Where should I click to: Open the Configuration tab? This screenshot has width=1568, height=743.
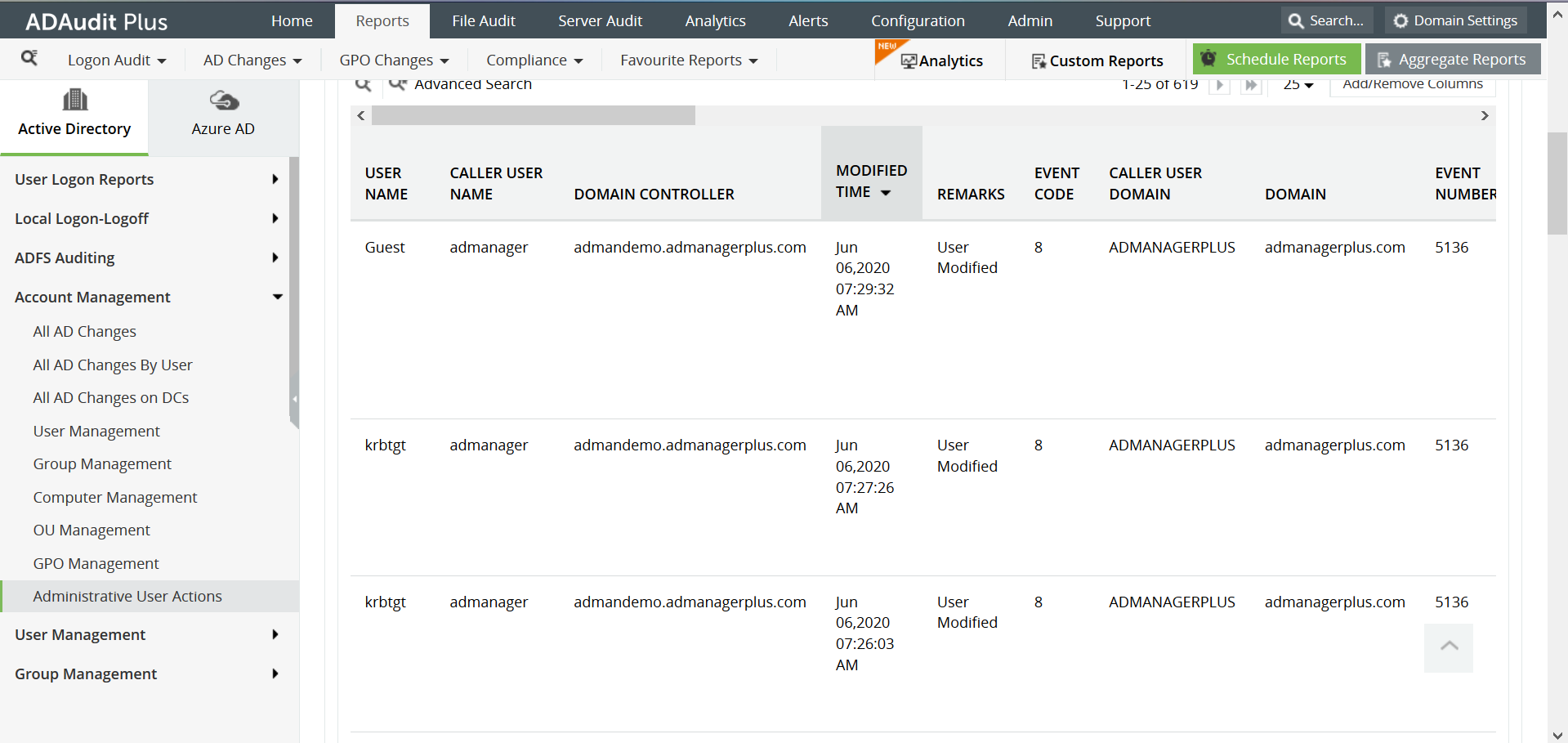point(918,21)
